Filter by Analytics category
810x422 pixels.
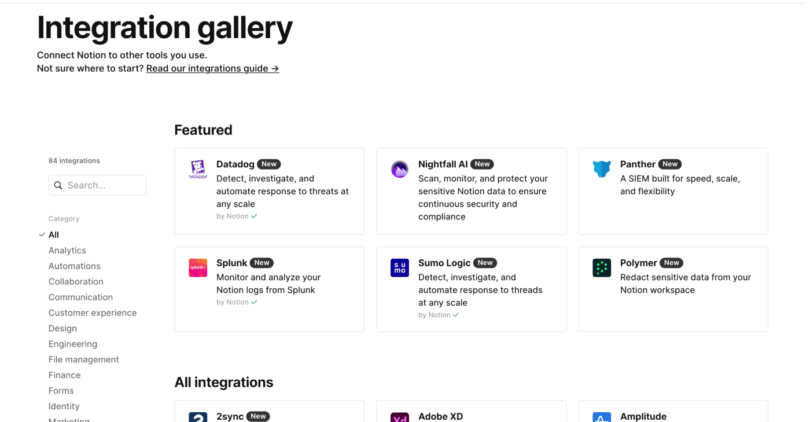click(67, 251)
